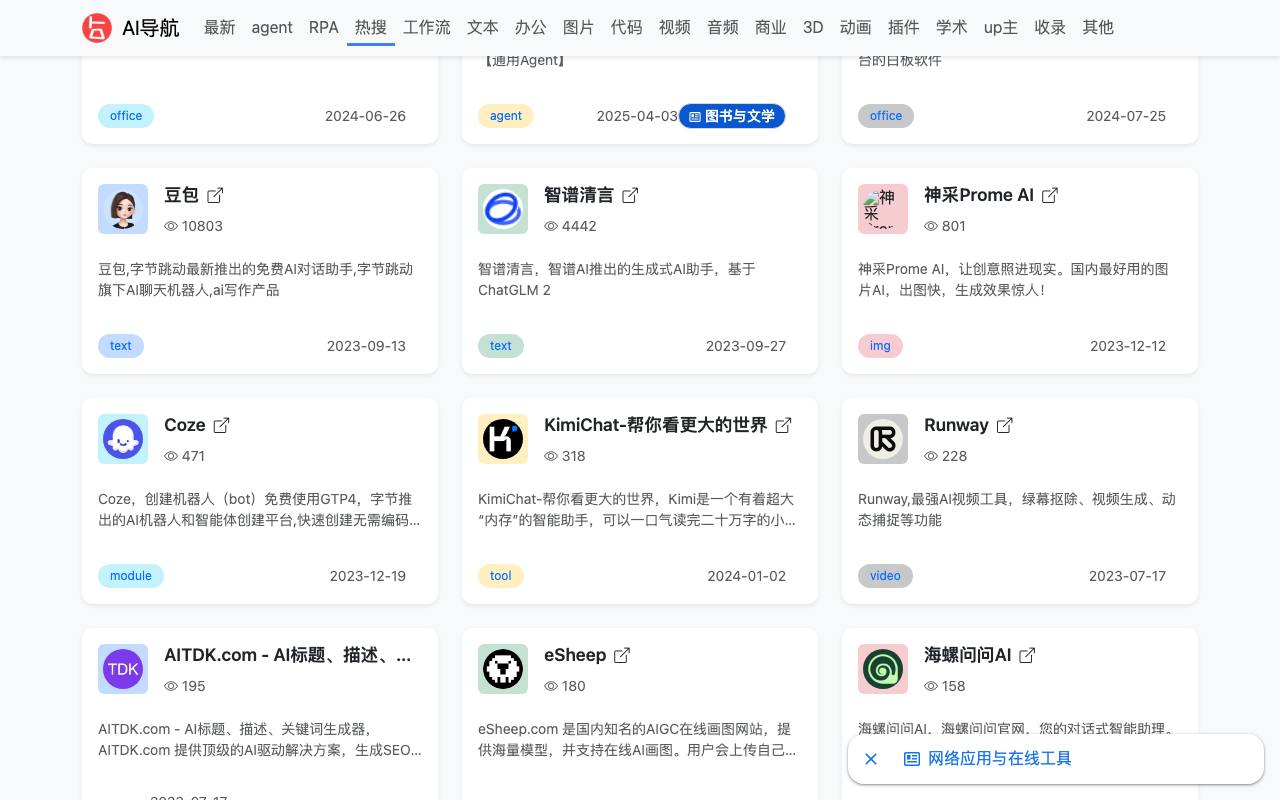Screen dimensions: 1280x800
Task: Switch to the 其他 nav tab
Action: (1098, 28)
